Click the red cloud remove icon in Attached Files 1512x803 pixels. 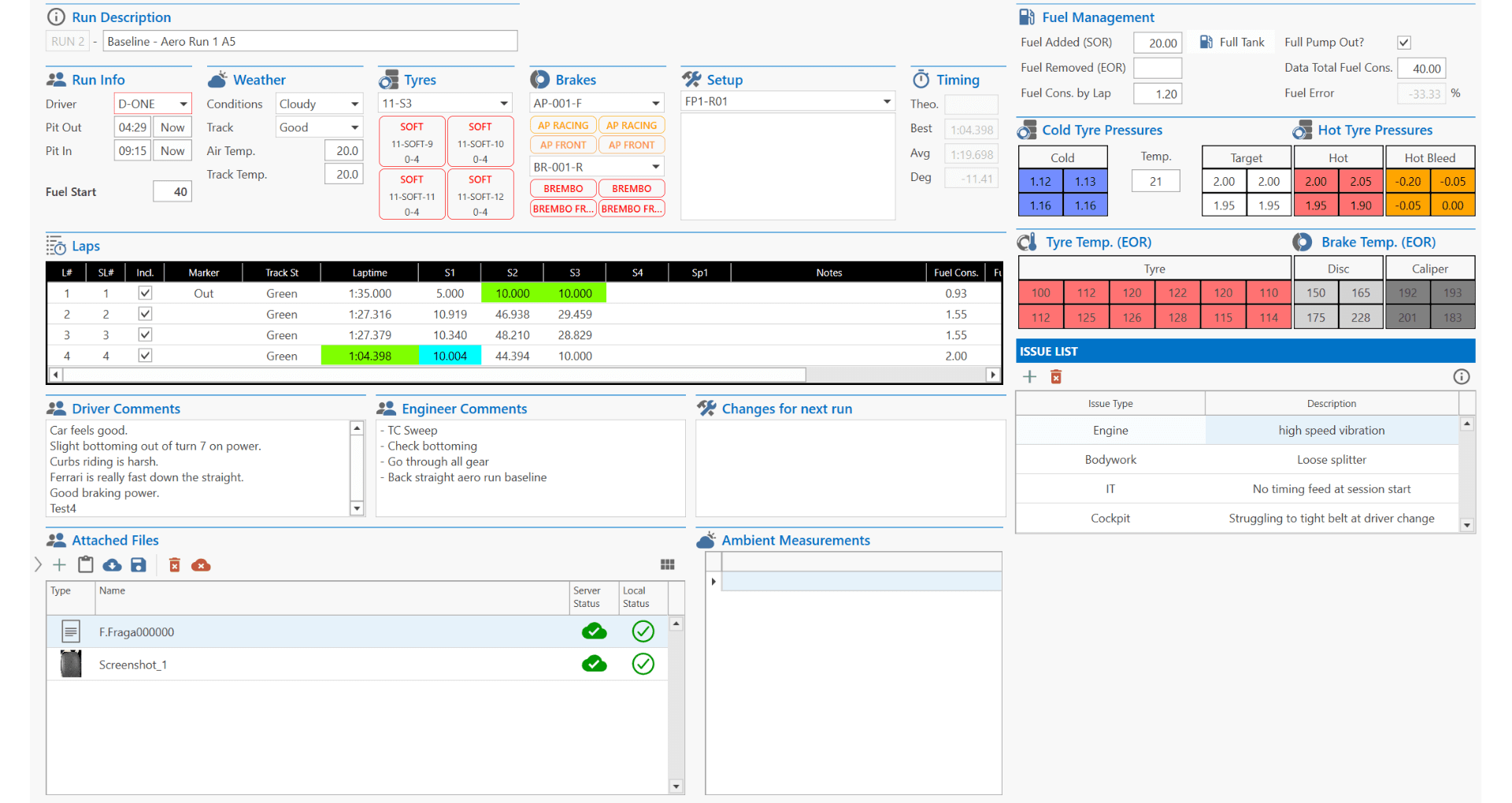click(x=201, y=564)
